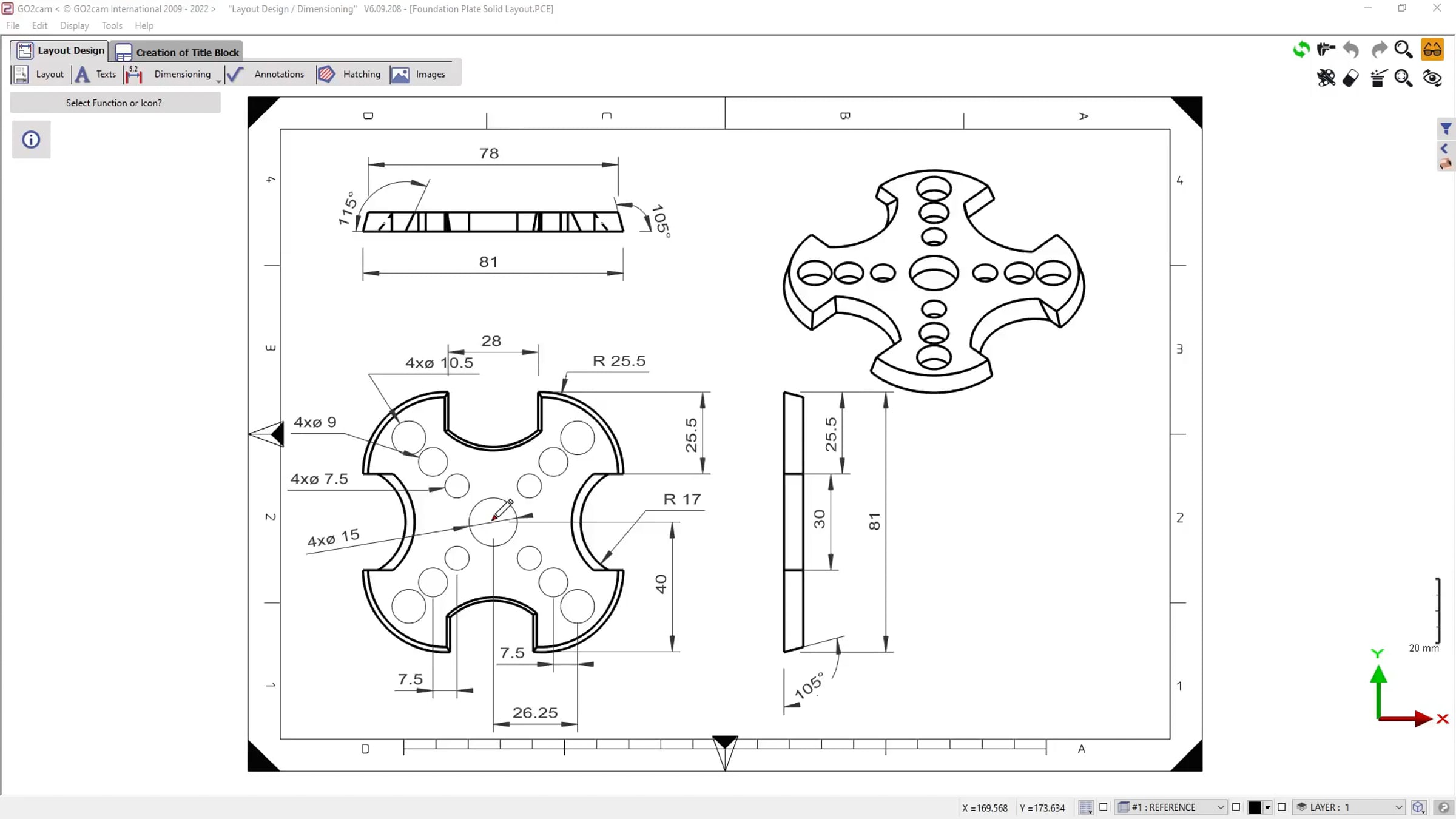The image size is (1456, 819).
Task: Click the zoom-to-fit magnifier icon
Action: (x=1404, y=78)
